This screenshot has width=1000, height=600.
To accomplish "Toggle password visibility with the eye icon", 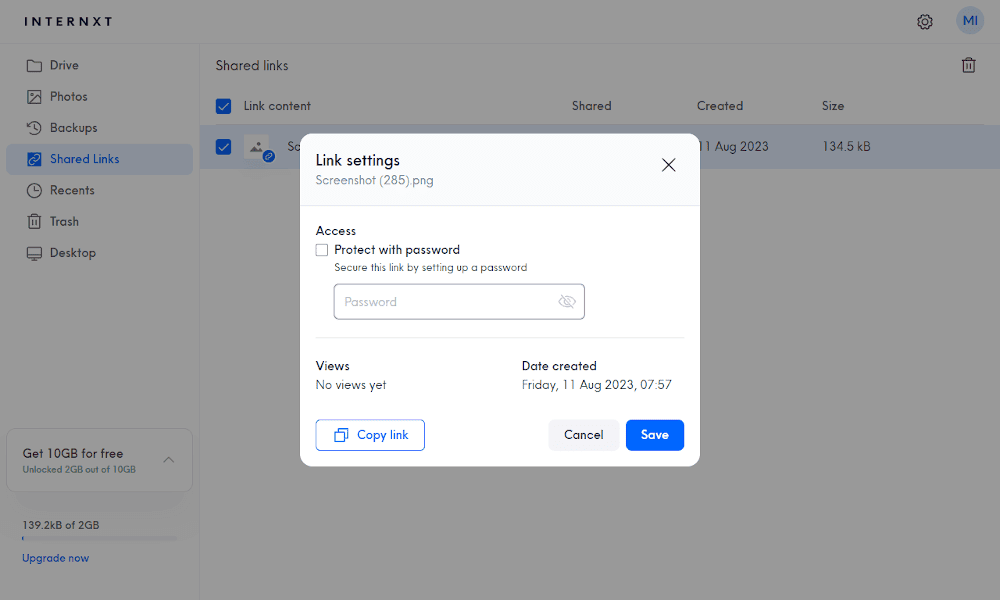I will pos(567,301).
